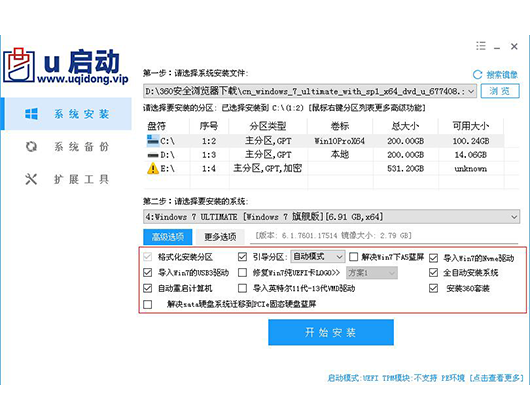Viewport: 530px width, 420px height.
Task: Click the 本地 volume label cell
Action: click(x=340, y=155)
